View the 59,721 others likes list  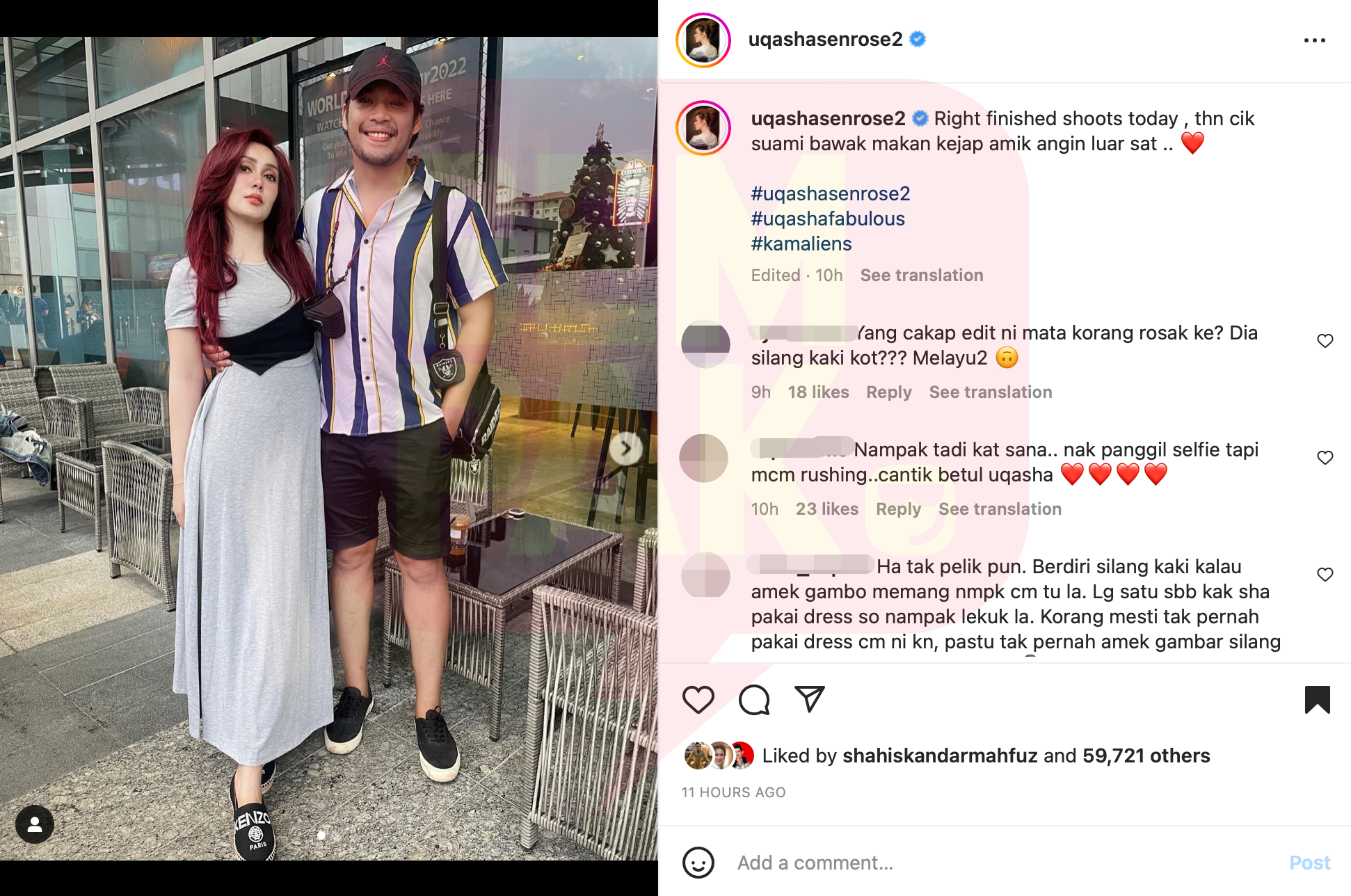1146,755
